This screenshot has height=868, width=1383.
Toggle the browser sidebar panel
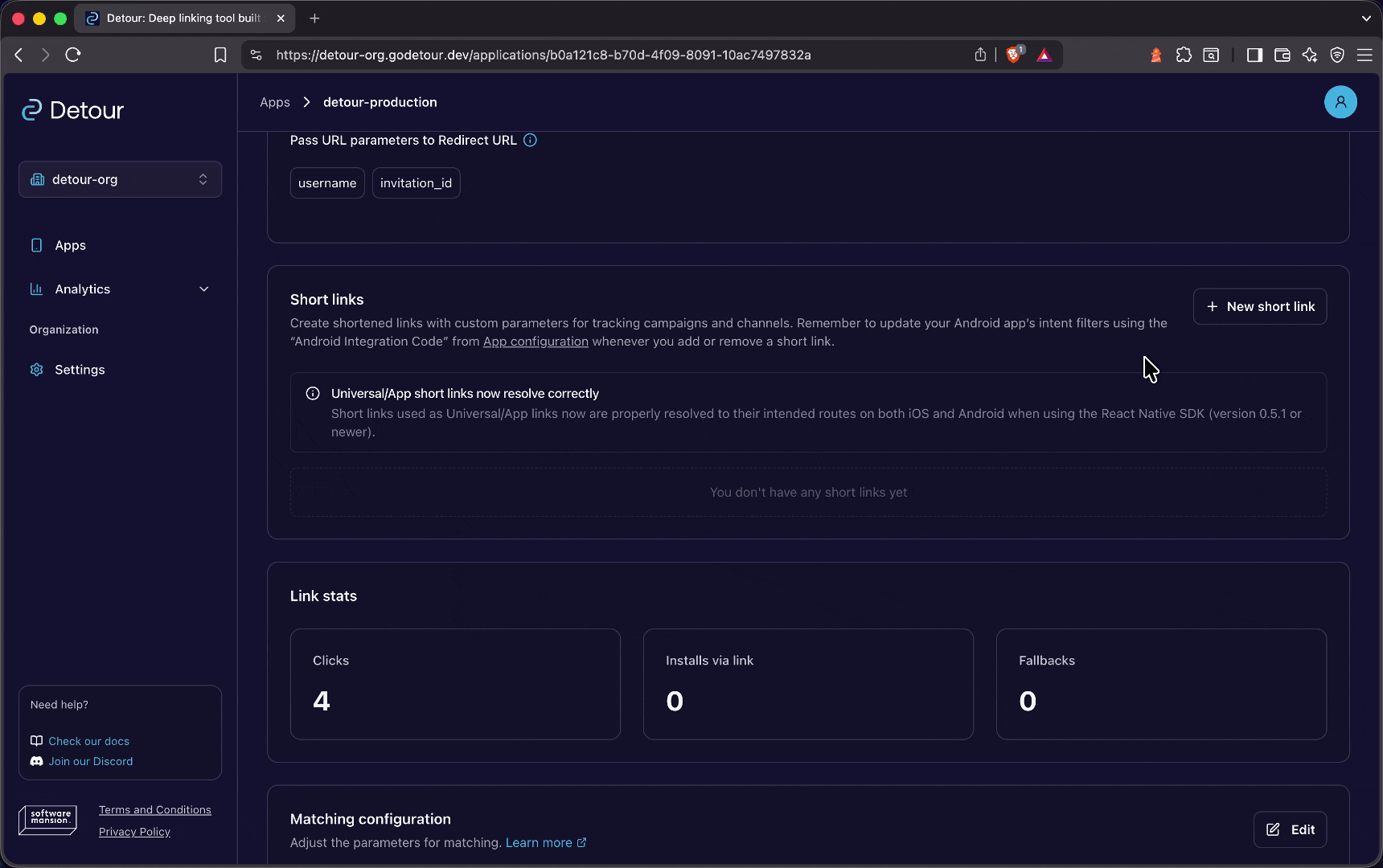tap(1254, 55)
